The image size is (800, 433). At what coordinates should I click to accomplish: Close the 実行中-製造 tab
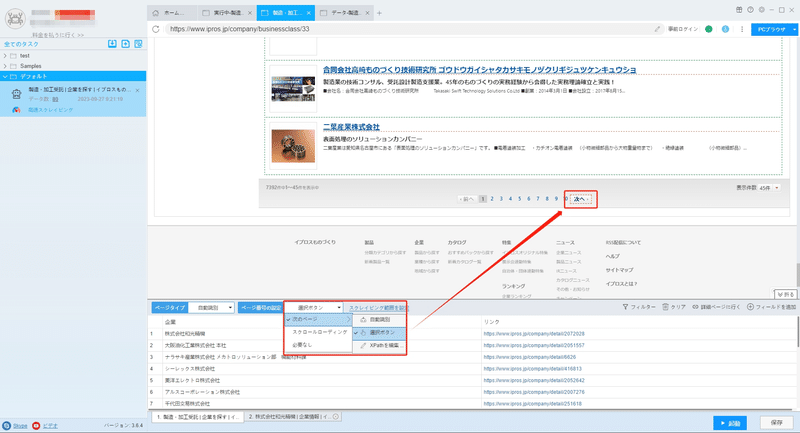click(249, 13)
